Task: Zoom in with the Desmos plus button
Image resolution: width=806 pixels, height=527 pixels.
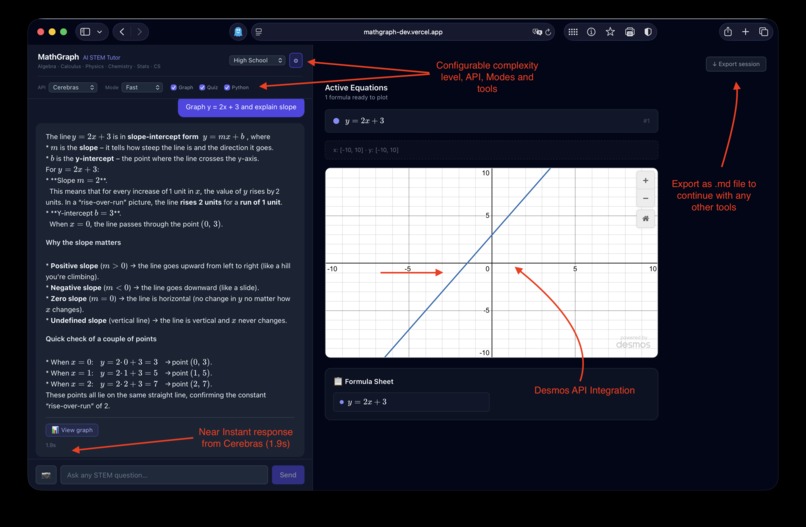Action: (x=646, y=180)
